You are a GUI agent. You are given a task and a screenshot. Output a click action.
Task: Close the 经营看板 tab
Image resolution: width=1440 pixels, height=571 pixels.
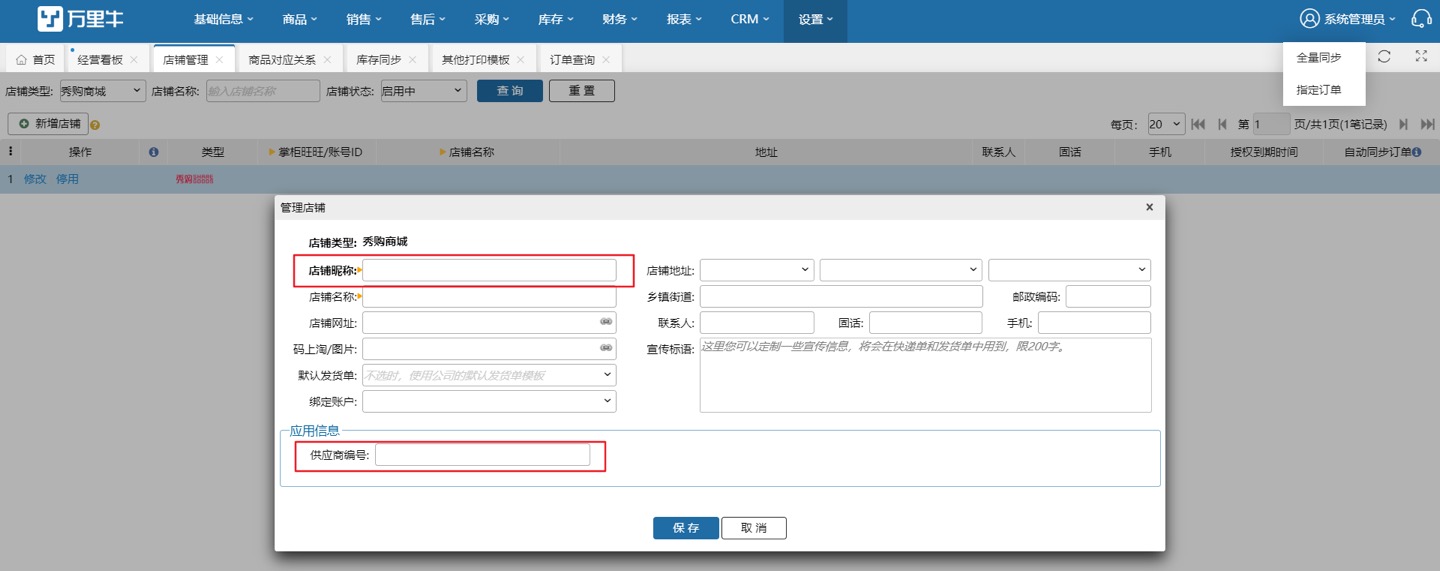pos(134,60)
